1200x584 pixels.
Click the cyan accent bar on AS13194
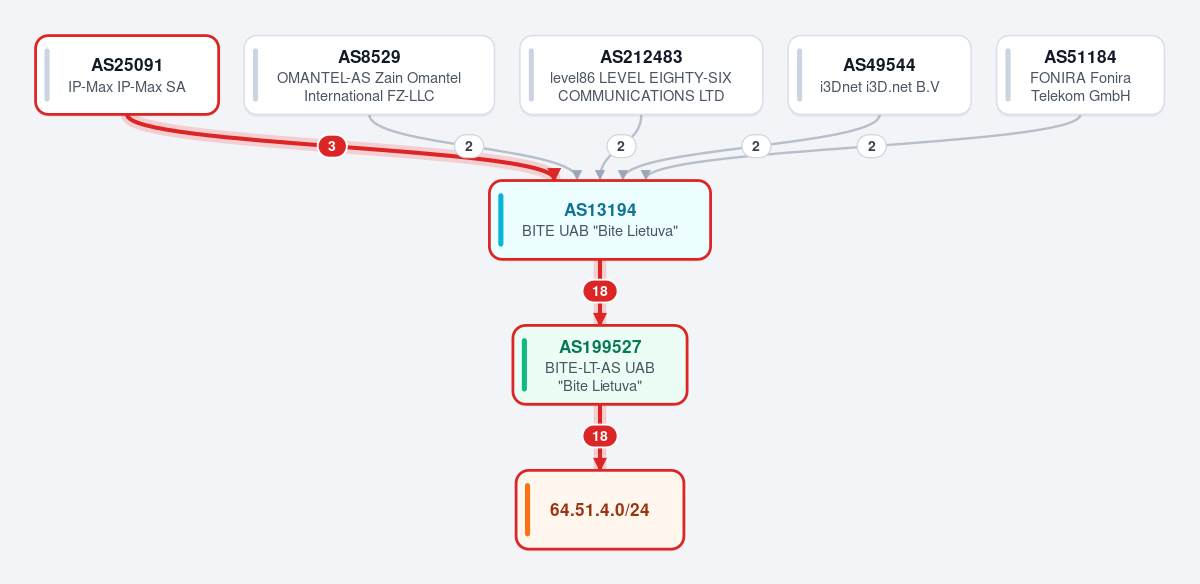pos(501,220)
